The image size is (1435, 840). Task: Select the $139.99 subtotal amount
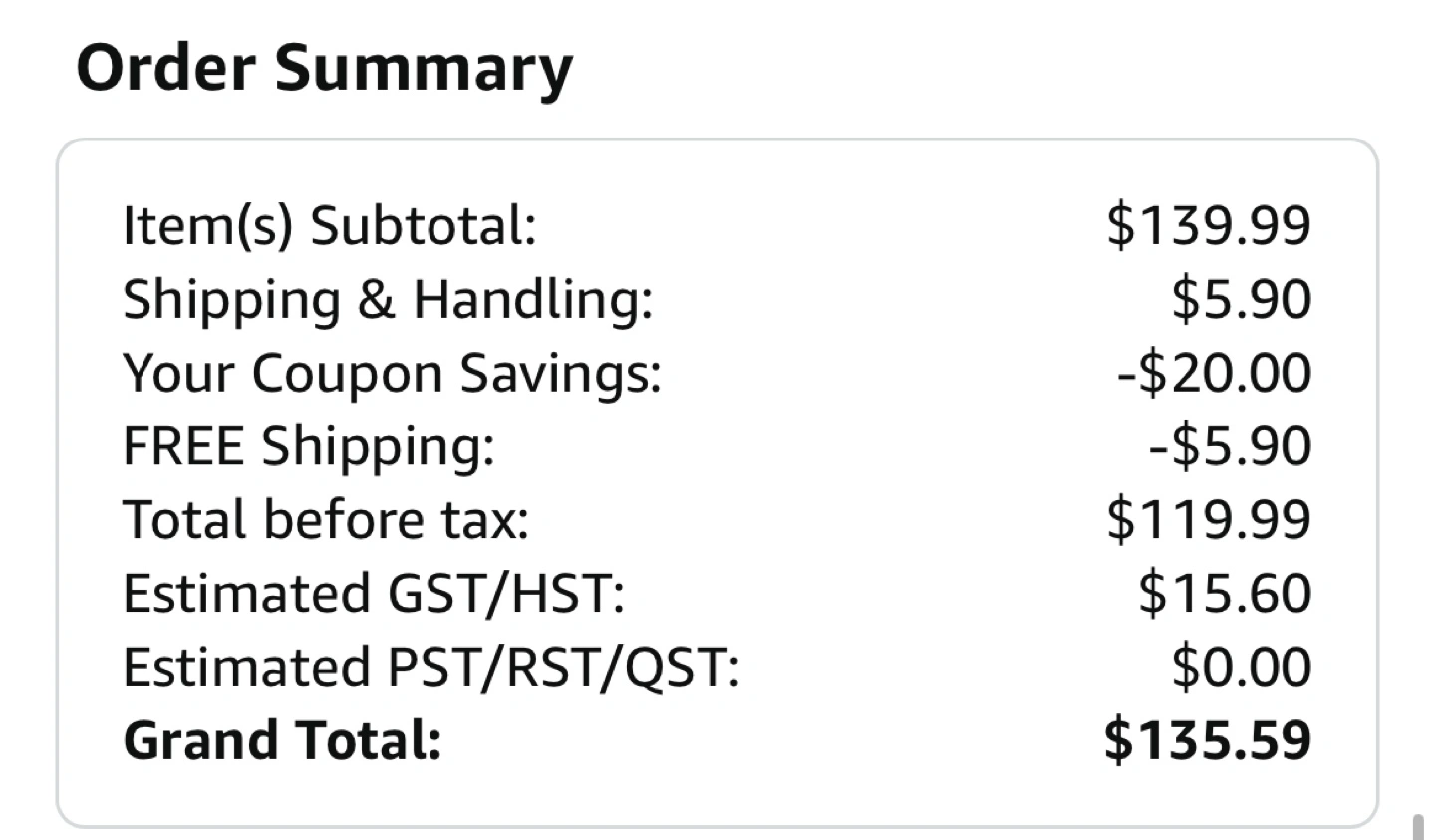coord(1208,225)
